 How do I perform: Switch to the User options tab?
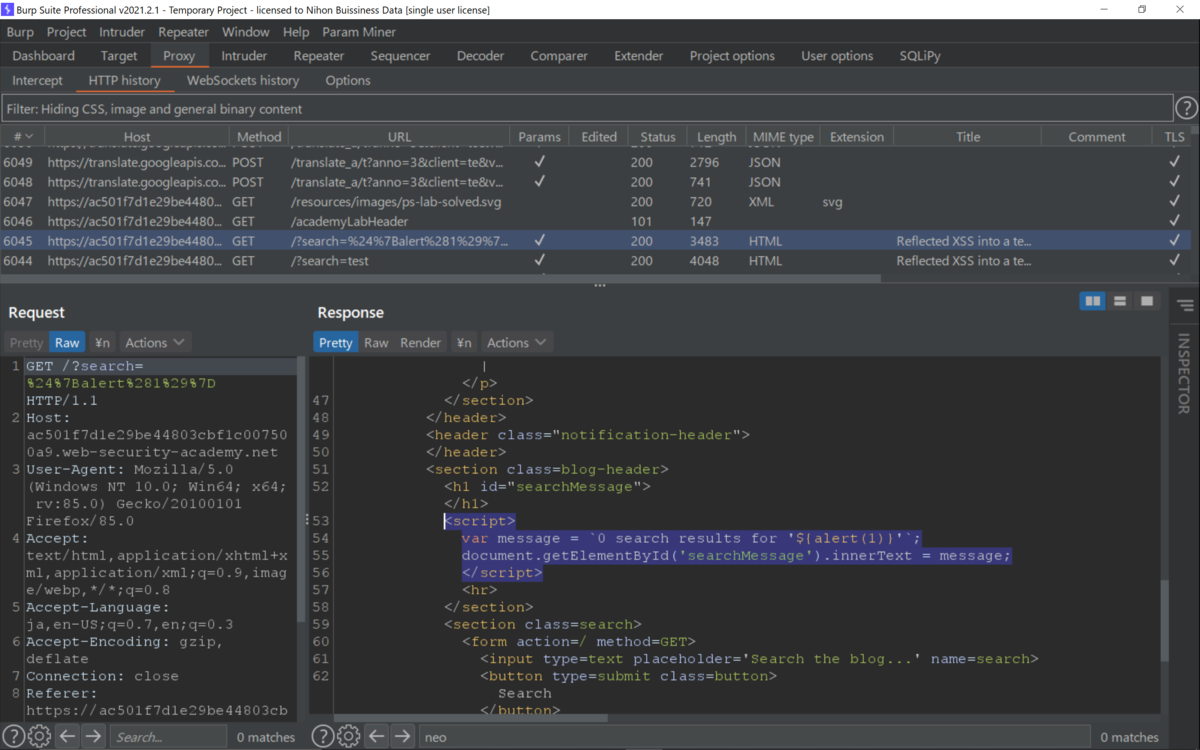(837, 56)
